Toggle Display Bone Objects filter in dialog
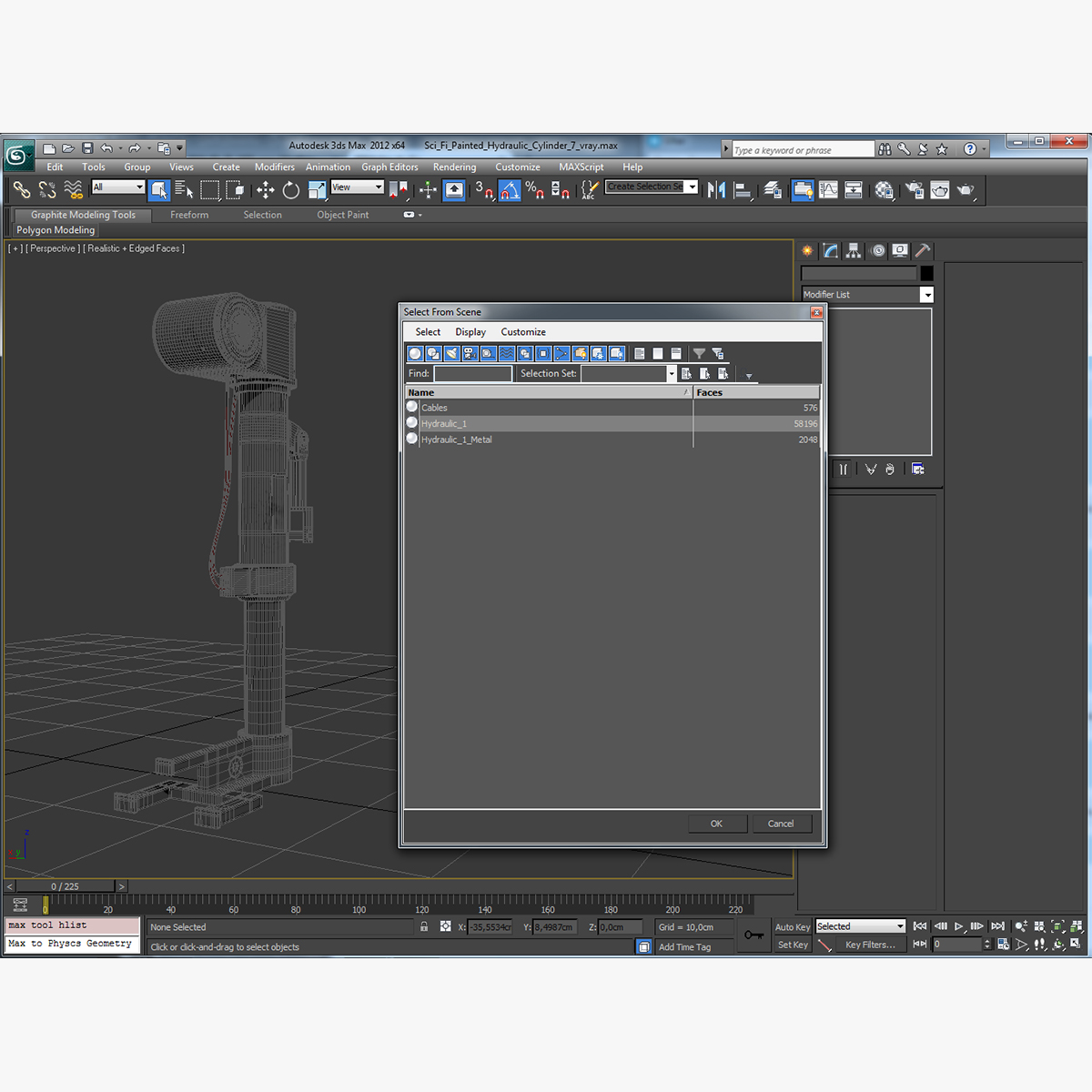 (561, 353)
